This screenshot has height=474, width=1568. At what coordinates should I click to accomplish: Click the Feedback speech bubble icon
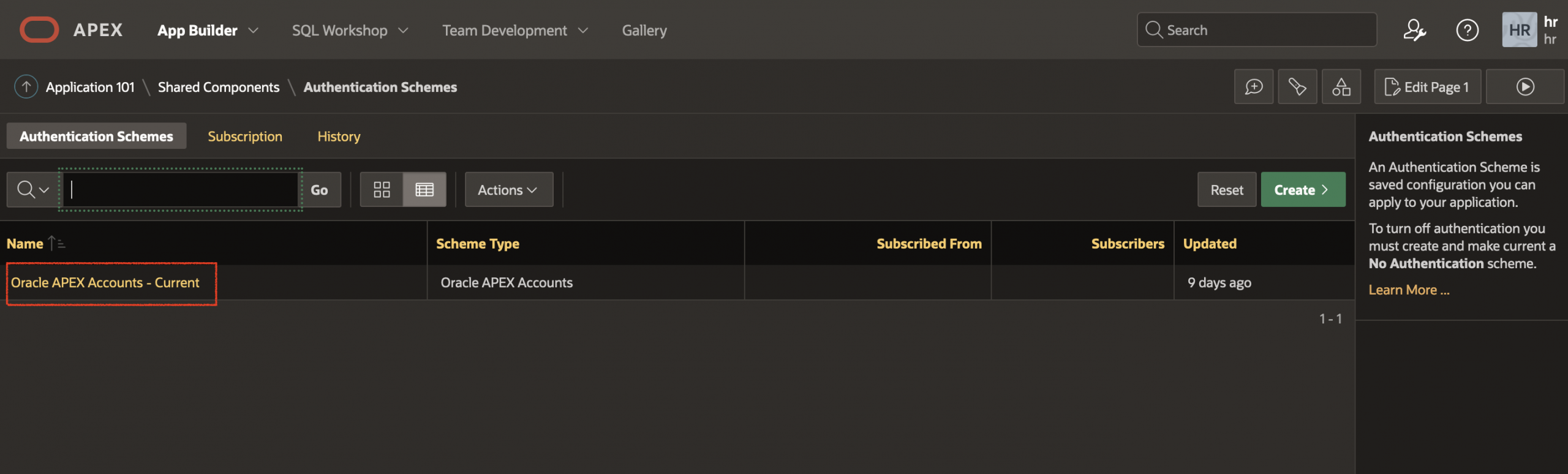pos(1254,87)
